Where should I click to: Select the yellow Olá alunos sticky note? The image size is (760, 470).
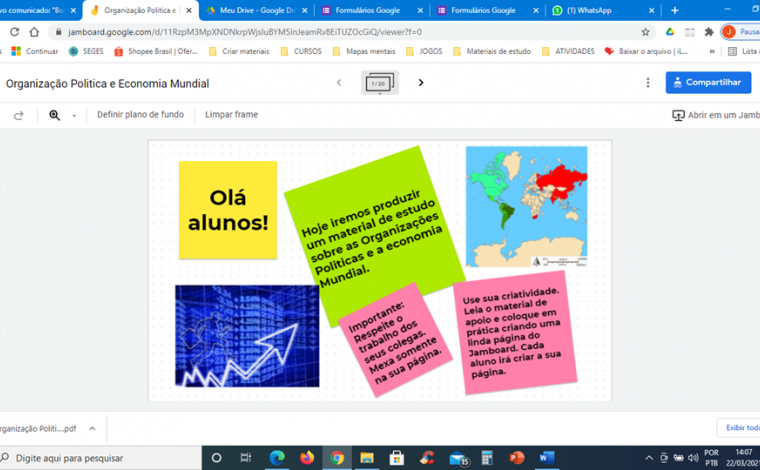(x=228, y=210)
